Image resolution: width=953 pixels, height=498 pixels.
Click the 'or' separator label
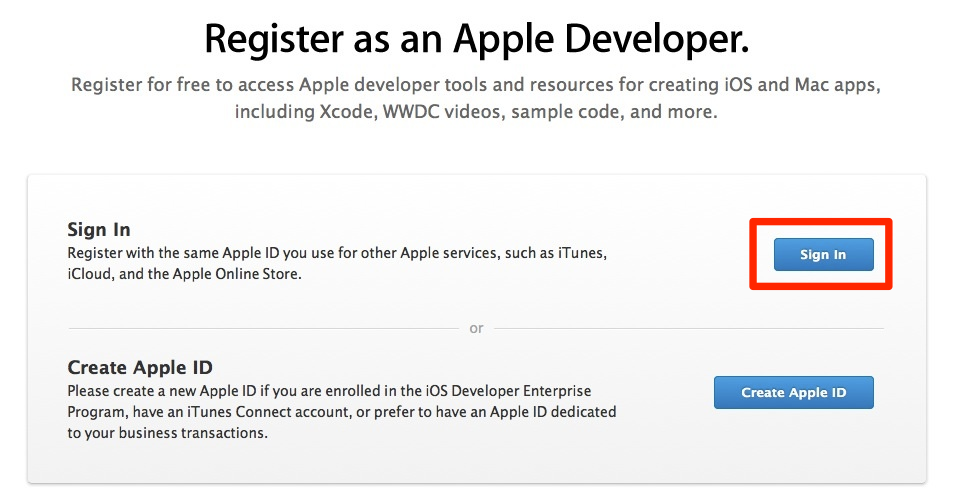pos(476,328)
